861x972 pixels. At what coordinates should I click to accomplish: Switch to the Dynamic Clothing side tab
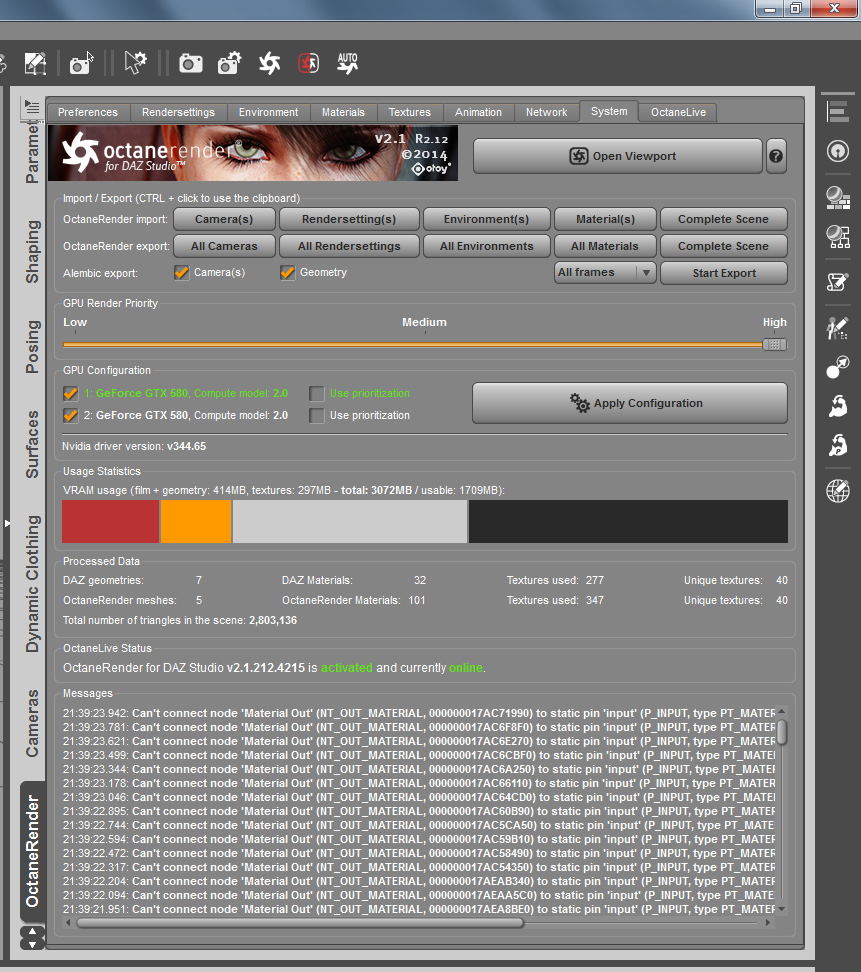pos(32,584)
